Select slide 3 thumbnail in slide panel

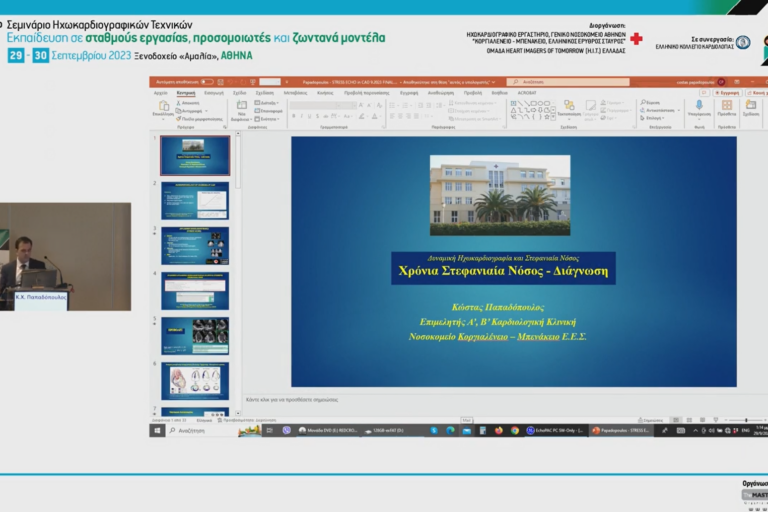195,245
